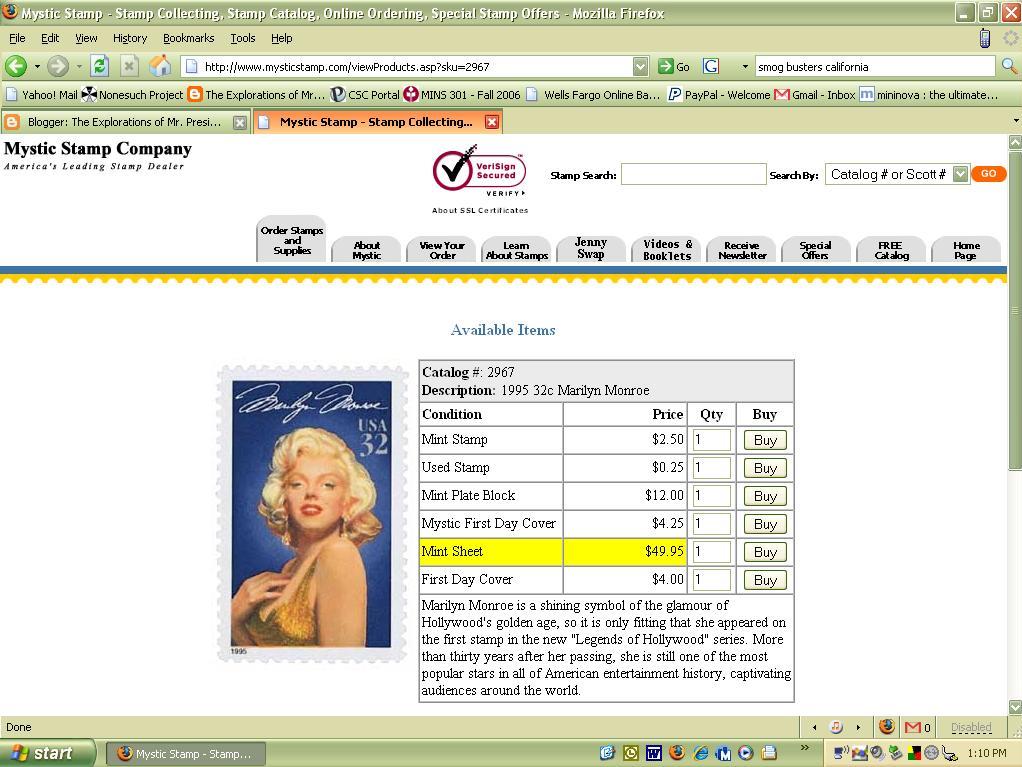Open the FREE Catalog tab

point(891,250)
